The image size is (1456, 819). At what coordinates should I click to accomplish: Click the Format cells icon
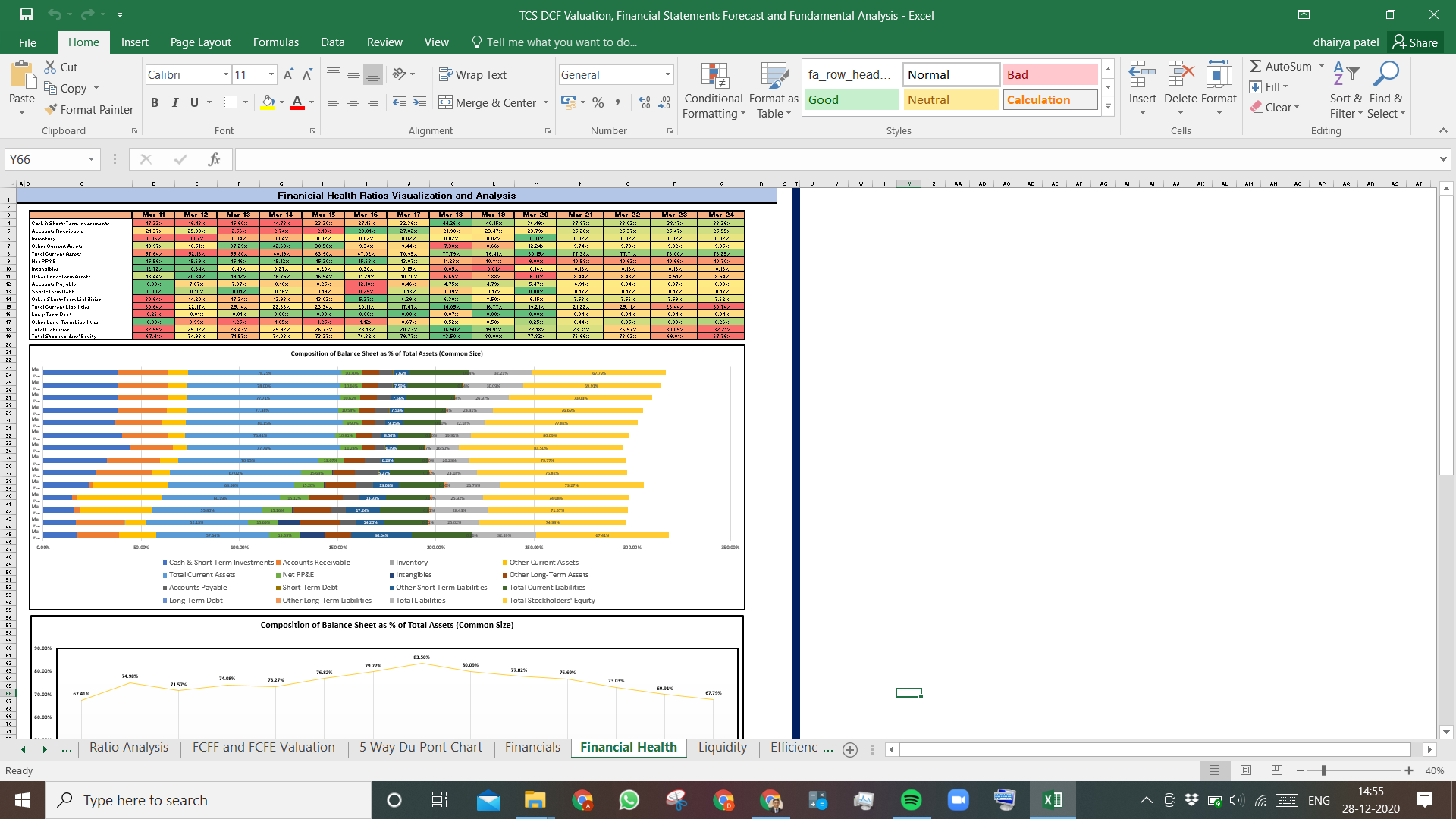coord(1219,75)
